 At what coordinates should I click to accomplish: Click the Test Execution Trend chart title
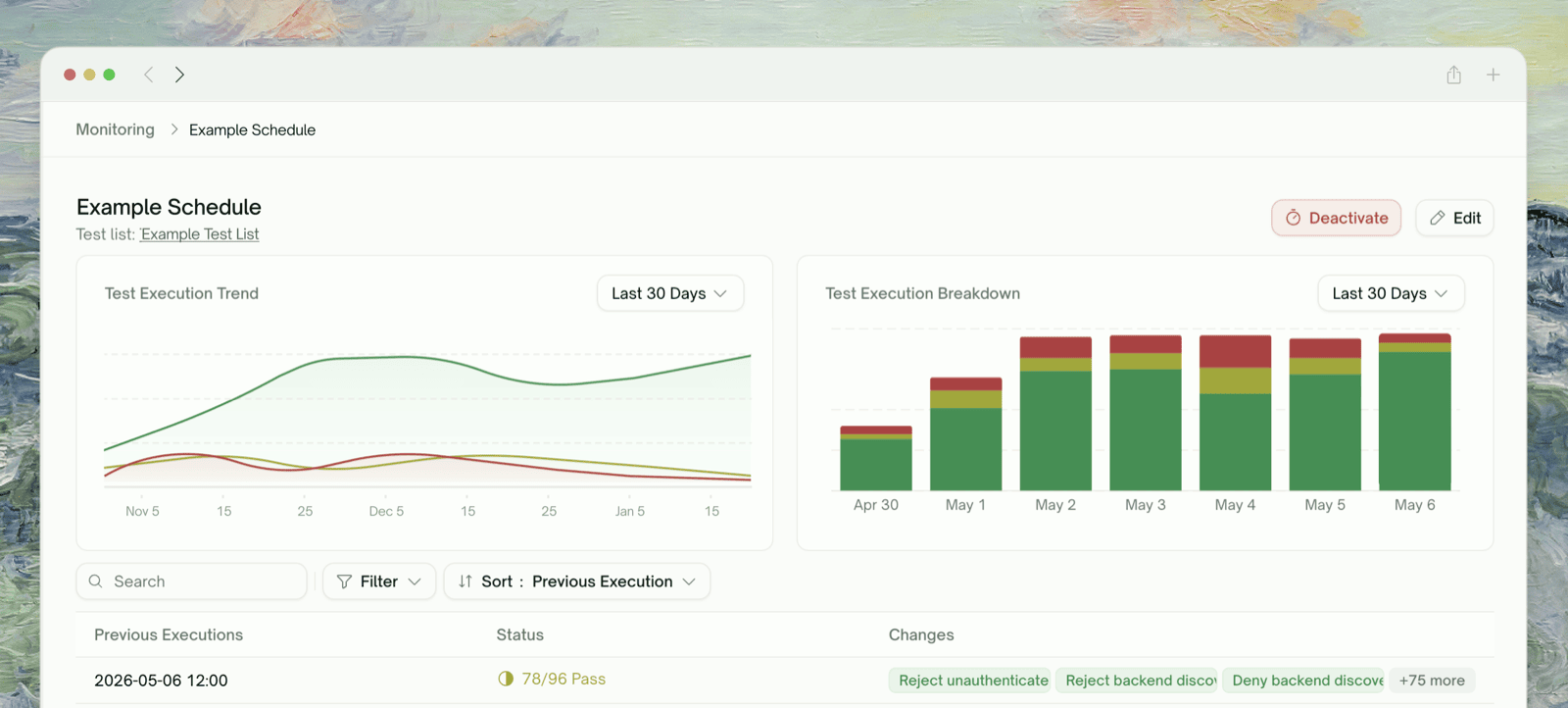coord(181,293)
